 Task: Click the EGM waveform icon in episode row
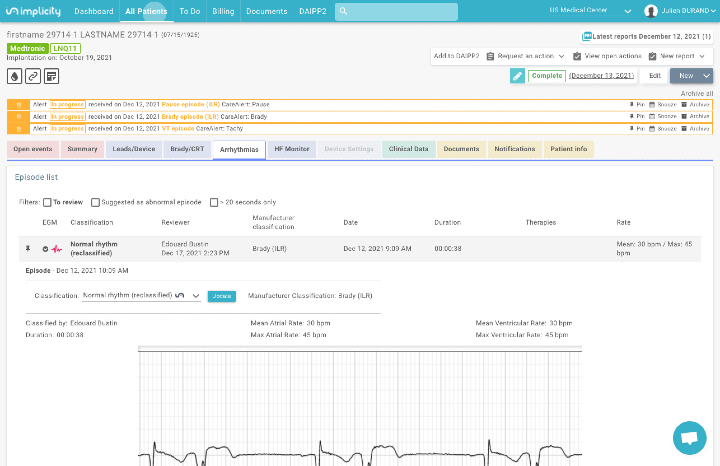click(x=57, y=249)
